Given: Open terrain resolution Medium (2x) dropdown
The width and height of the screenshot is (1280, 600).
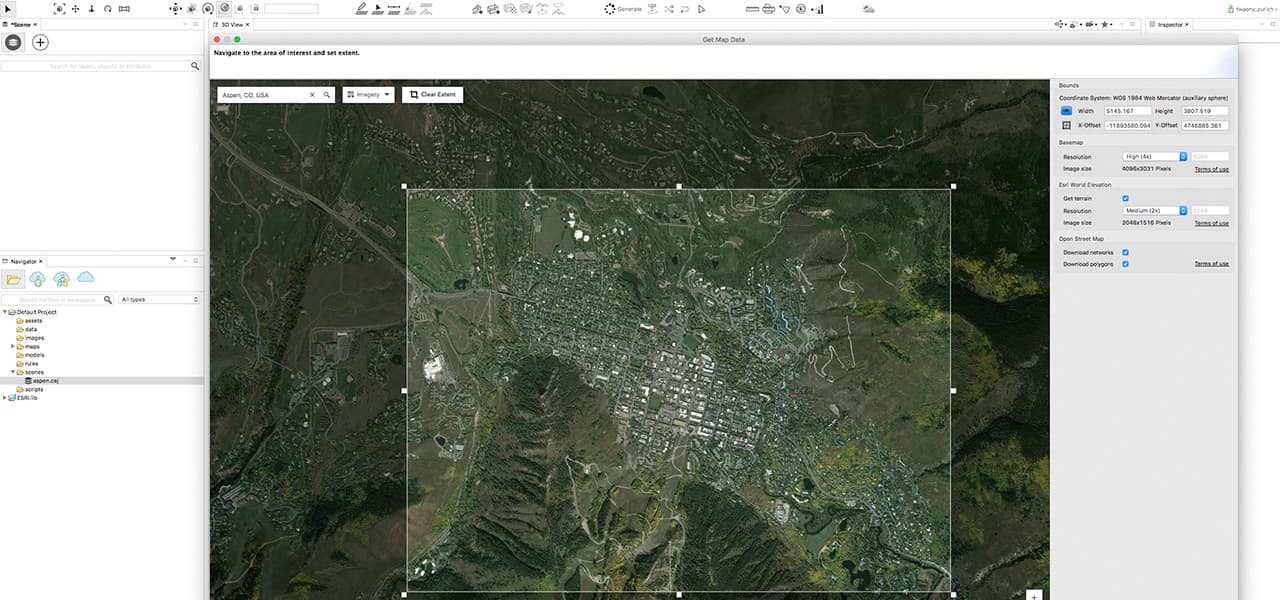Looking at the screenshot, I should (x=1154, y=211).
